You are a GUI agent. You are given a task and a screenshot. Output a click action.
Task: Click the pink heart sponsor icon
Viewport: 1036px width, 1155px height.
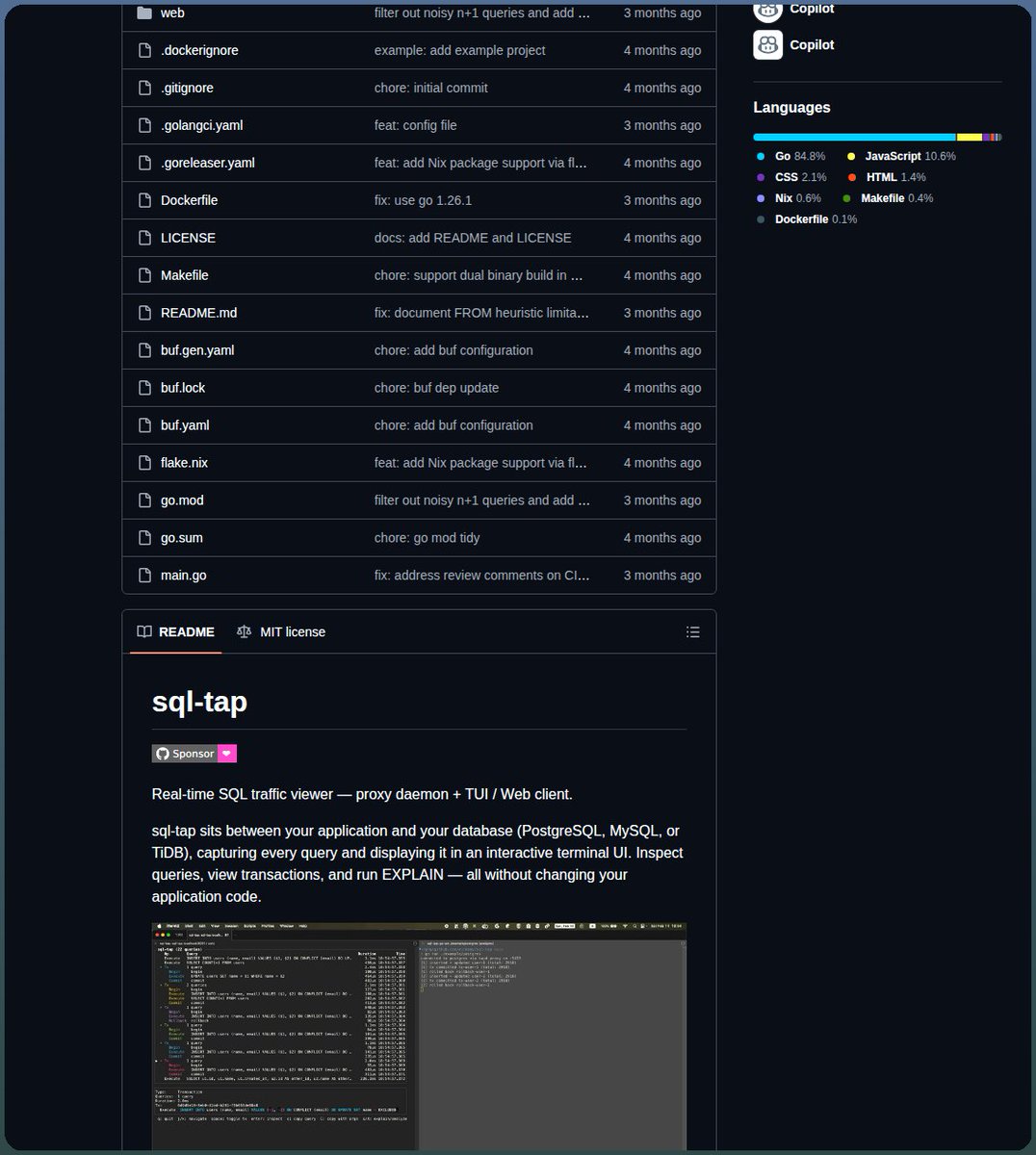226,754
